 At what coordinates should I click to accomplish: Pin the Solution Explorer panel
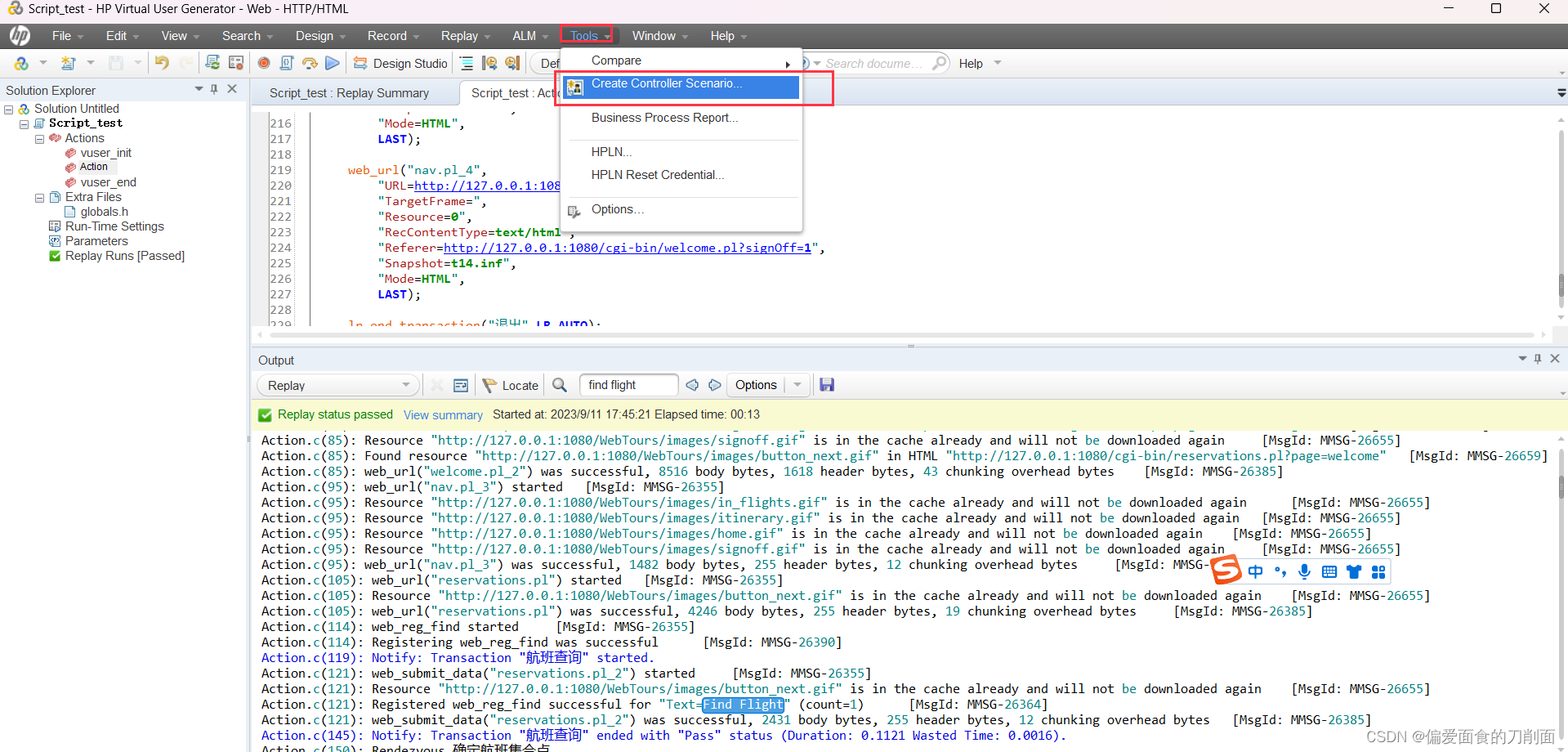click(214, 89)
